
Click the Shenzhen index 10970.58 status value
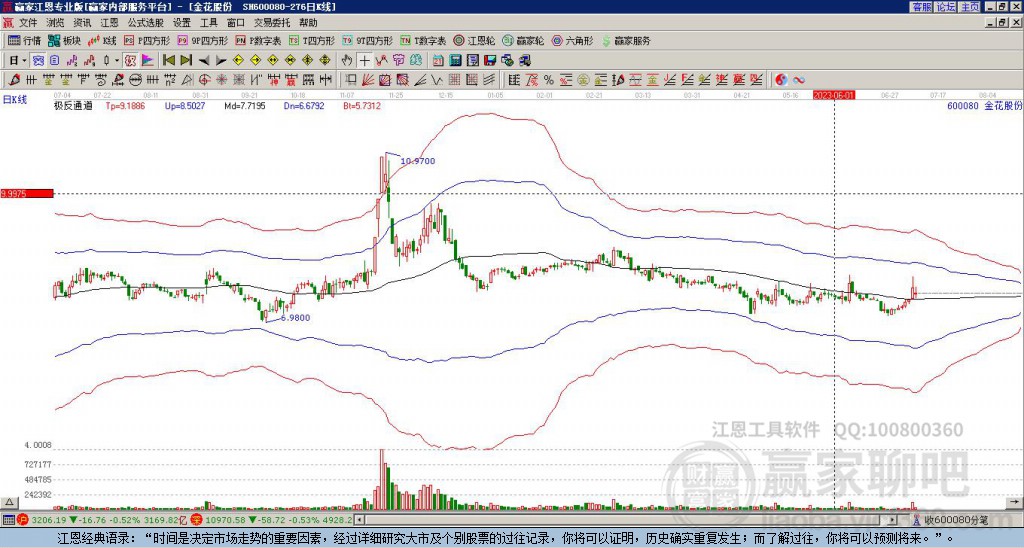pos(224,520)
